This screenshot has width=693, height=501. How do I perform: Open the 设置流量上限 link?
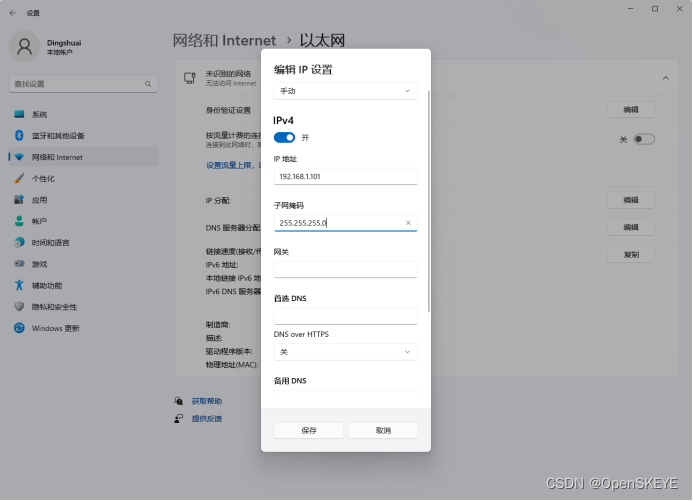233,165
